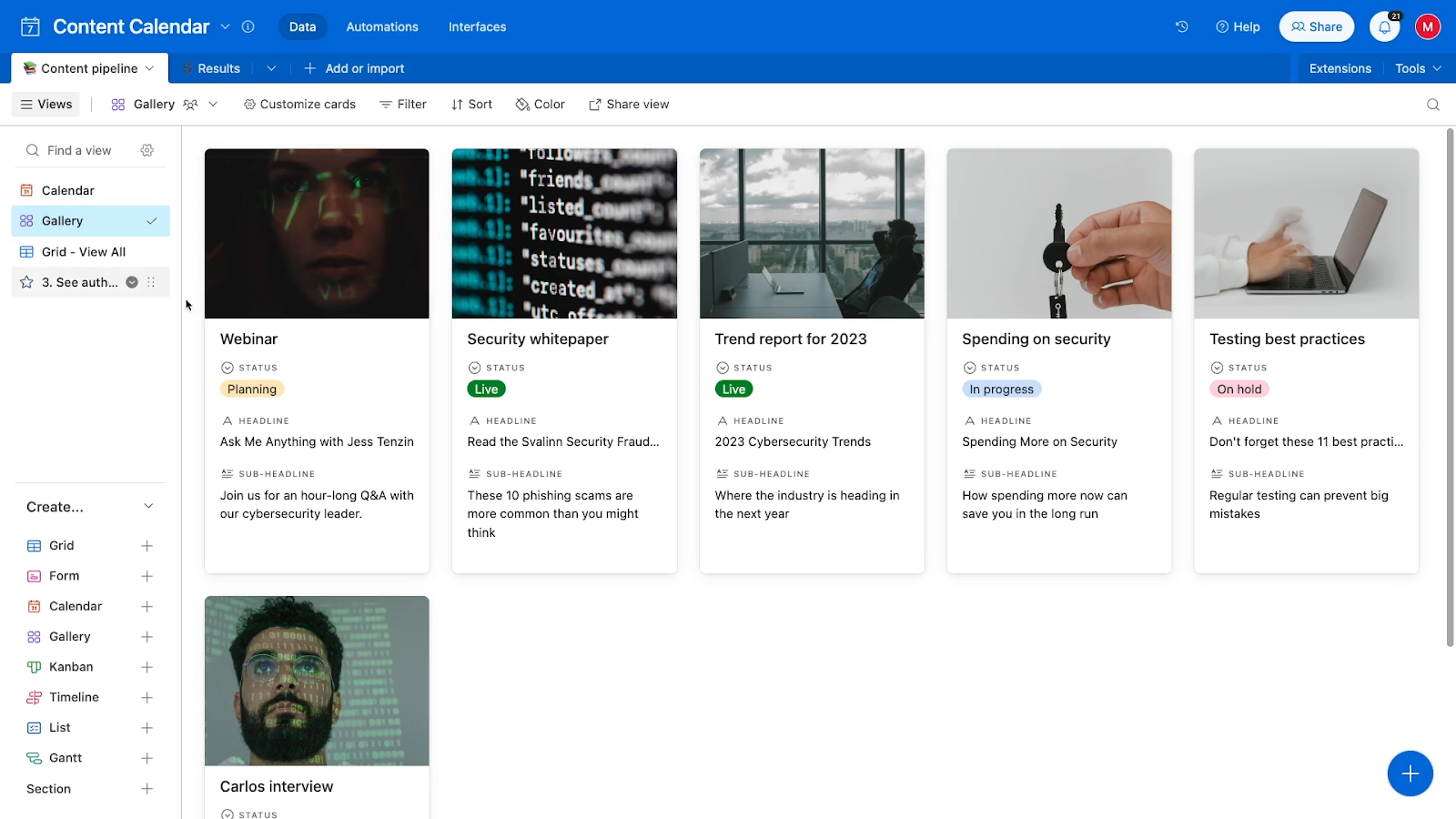Open the tables list chevron after Results
The height and width of the screenshot is (819, 1456).
point(271,68)
